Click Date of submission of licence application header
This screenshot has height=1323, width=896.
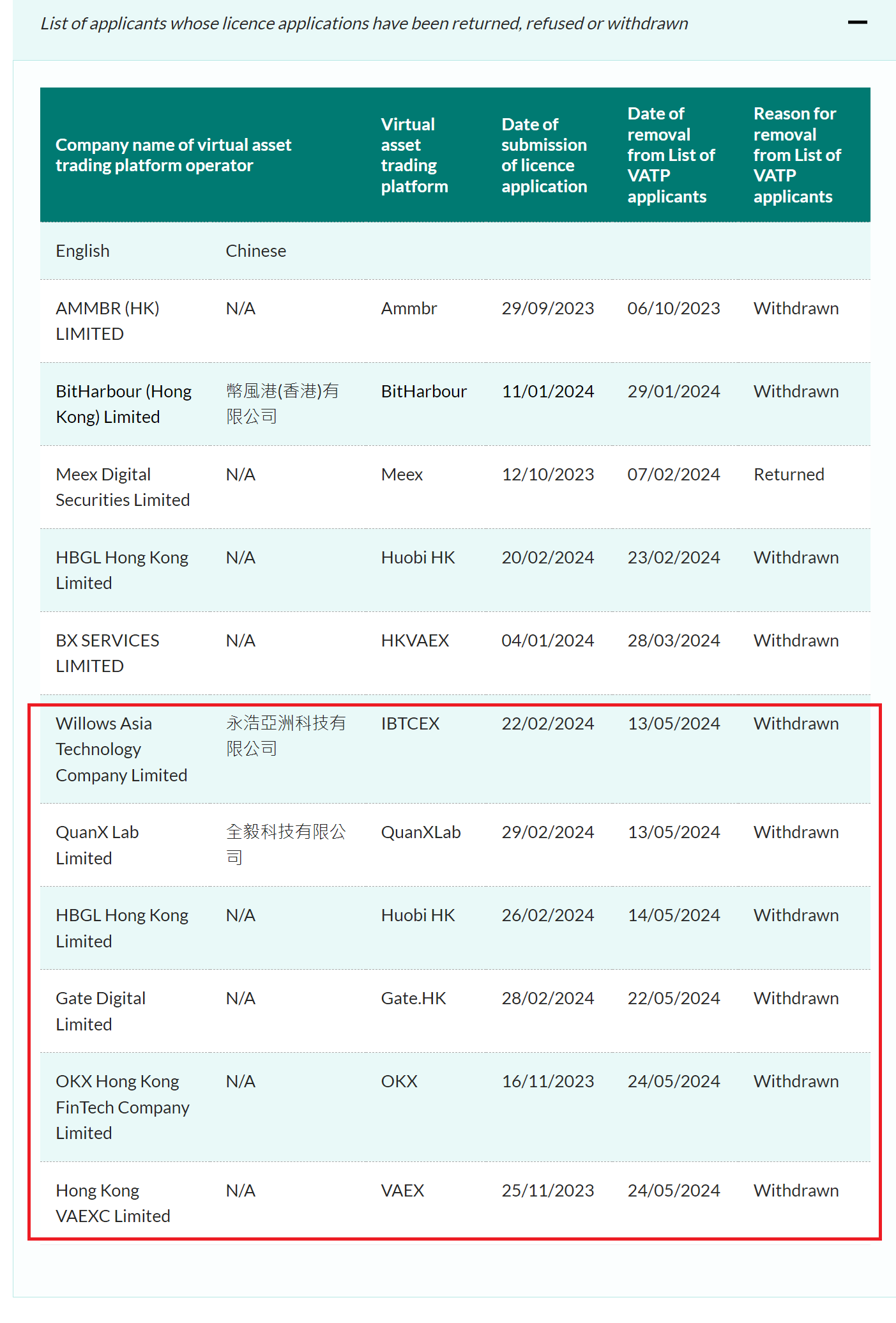point(543,155)
